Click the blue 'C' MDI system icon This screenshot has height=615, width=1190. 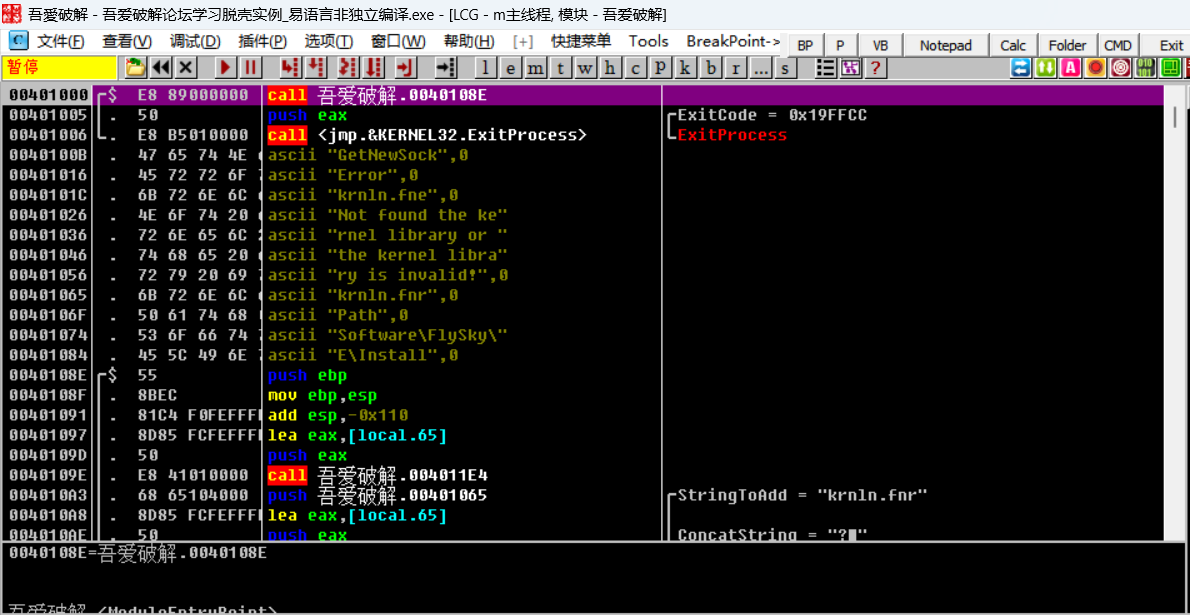18,41
